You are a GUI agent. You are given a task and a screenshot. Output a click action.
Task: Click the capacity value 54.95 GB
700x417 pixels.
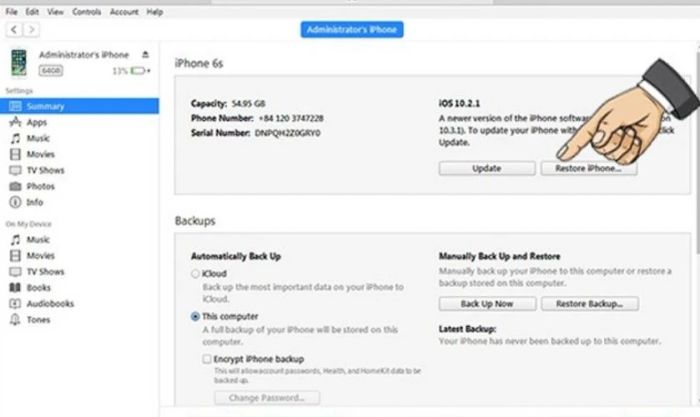click(x=249, y=104)
